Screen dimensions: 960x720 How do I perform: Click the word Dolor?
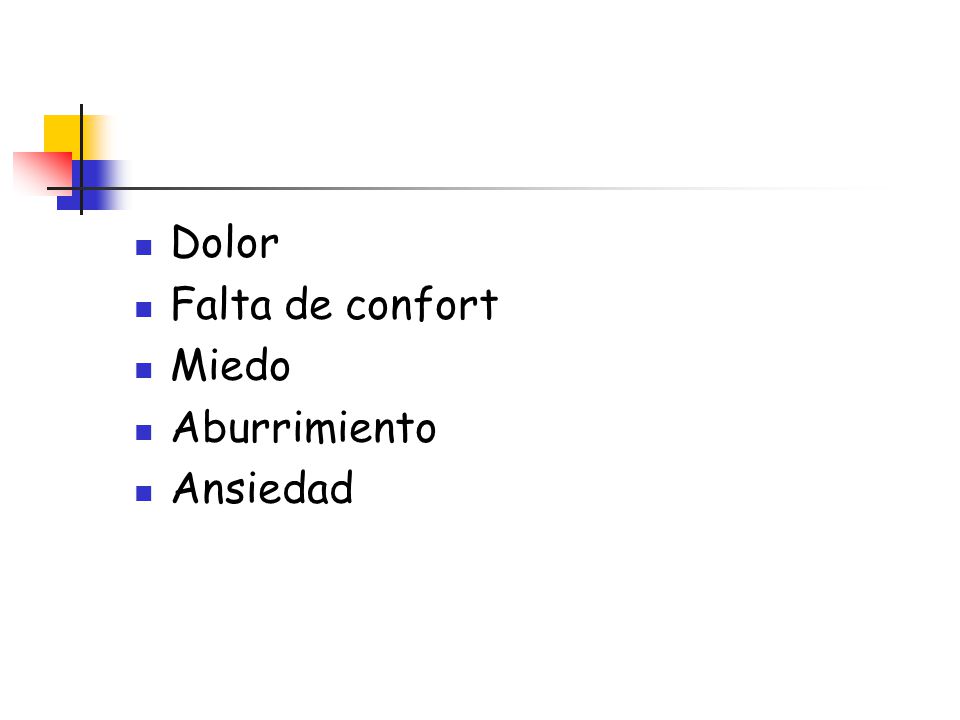pyautogui.click(x=225, y=242)
